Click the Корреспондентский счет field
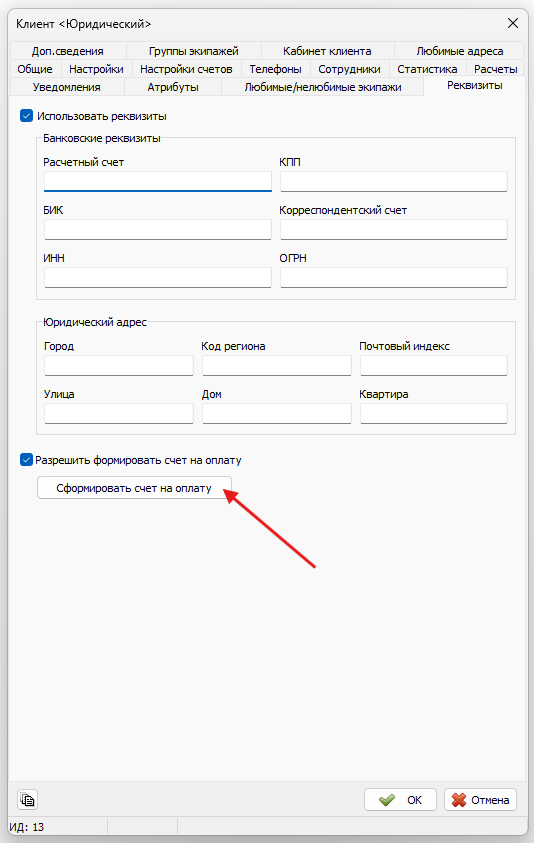 tap(394, 230)
